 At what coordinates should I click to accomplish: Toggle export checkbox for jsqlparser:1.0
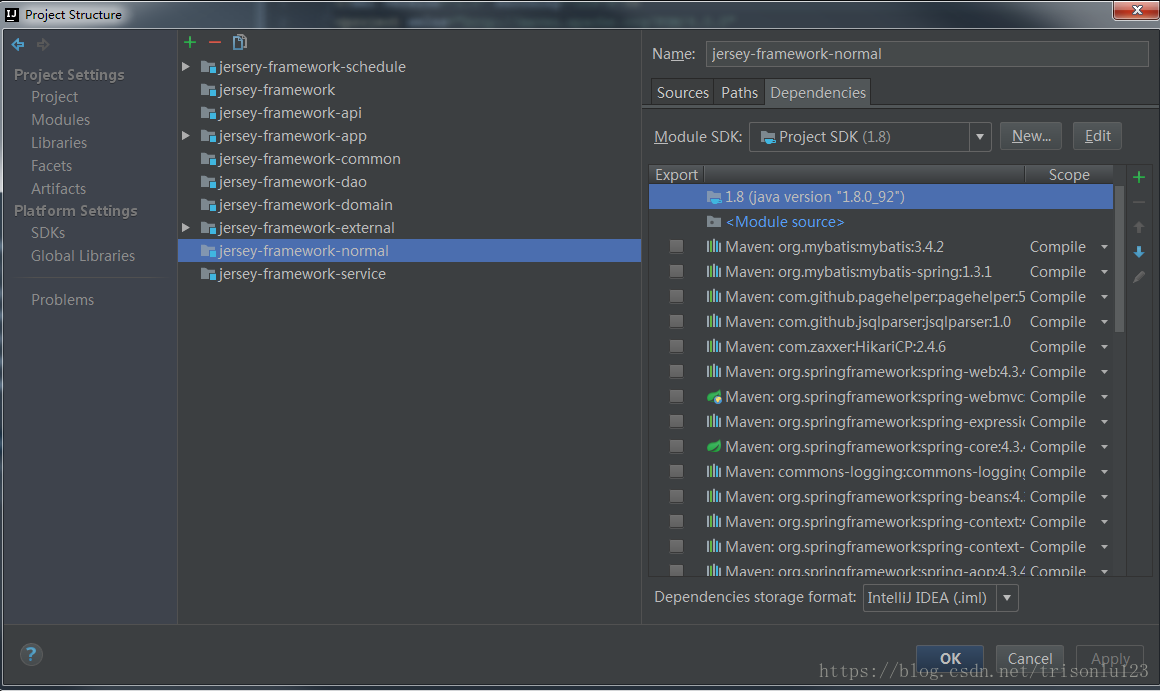click(676, 322)
